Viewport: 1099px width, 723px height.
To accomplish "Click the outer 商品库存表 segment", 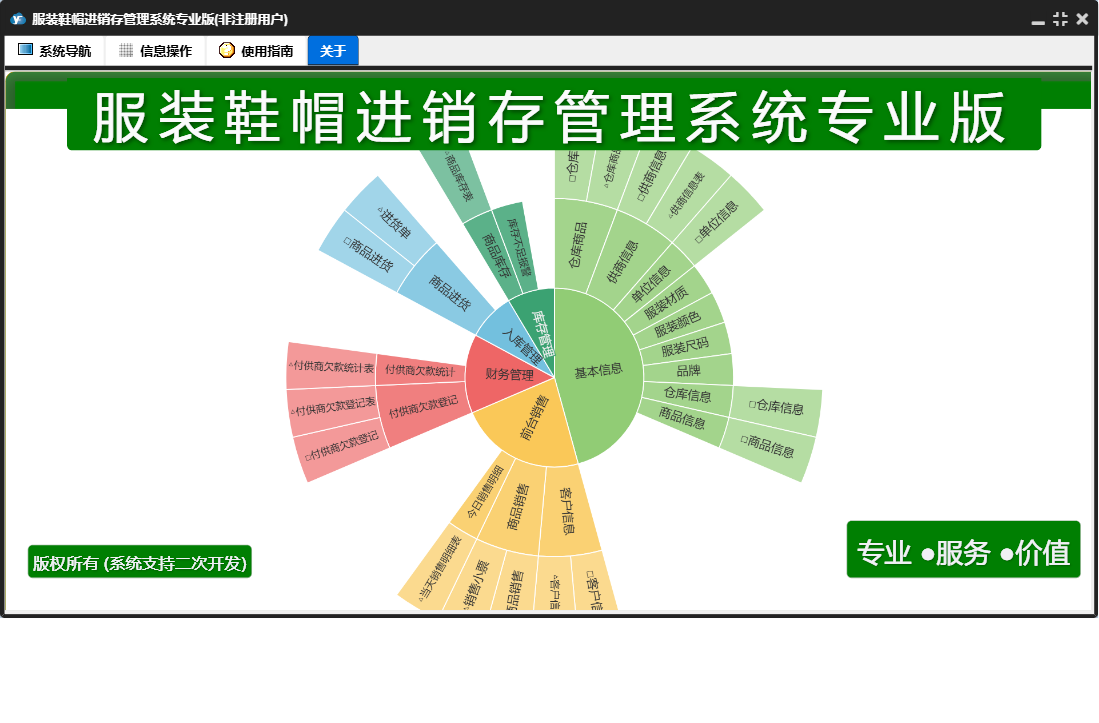I will [459, 178].
